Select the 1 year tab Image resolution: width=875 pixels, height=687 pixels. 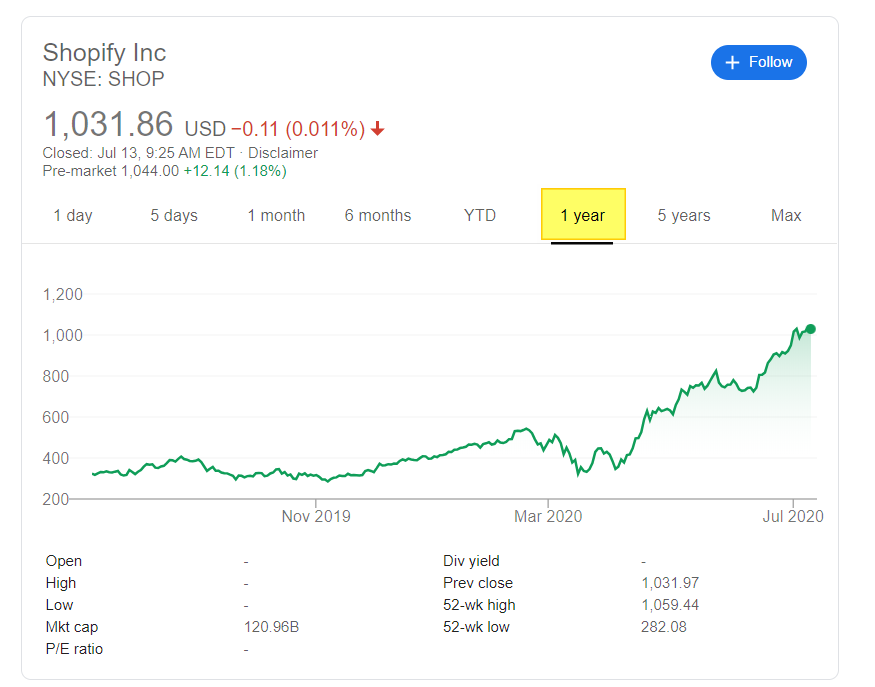click(x=583, y=215)
